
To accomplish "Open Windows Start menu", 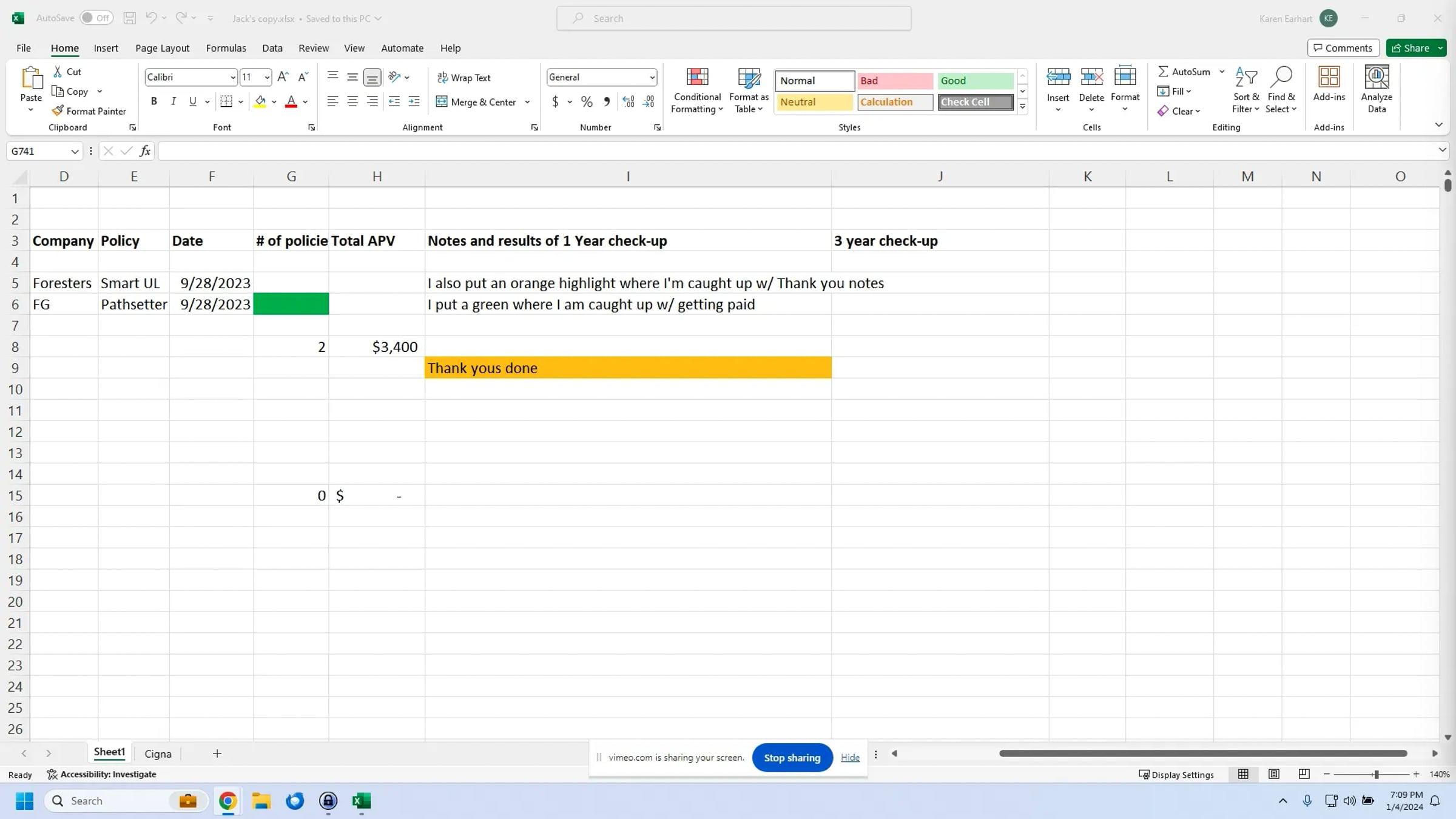I will [25, 801].
